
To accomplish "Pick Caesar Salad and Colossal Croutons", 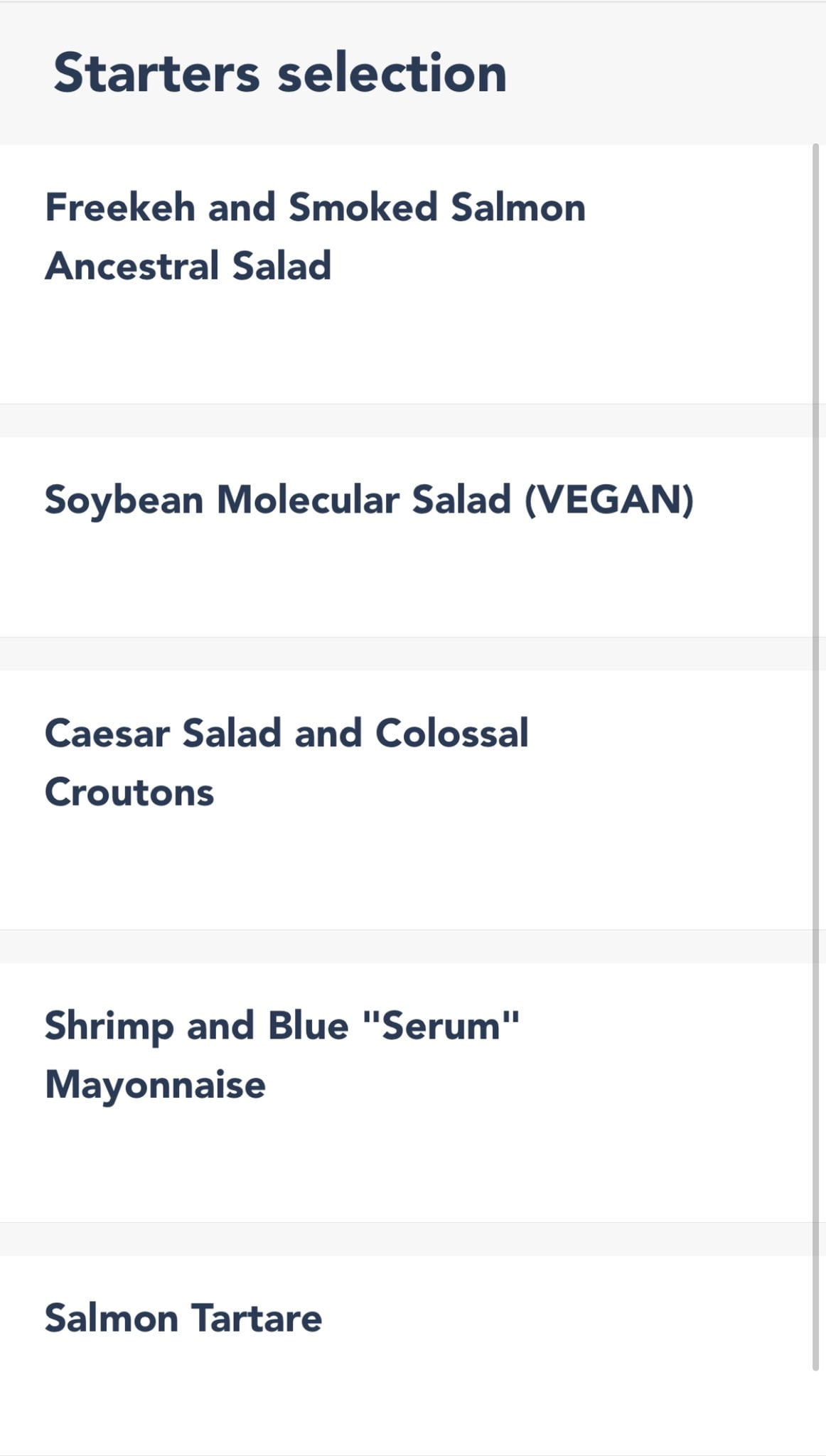I will [286, 762].
